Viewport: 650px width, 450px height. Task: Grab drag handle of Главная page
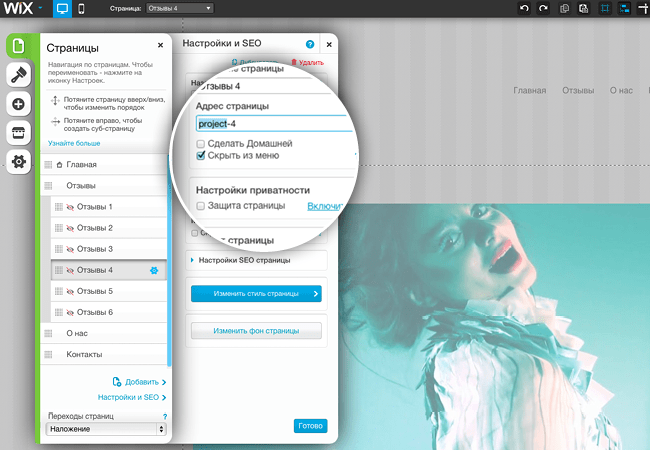pyautogui.click(x=48, y=165)
